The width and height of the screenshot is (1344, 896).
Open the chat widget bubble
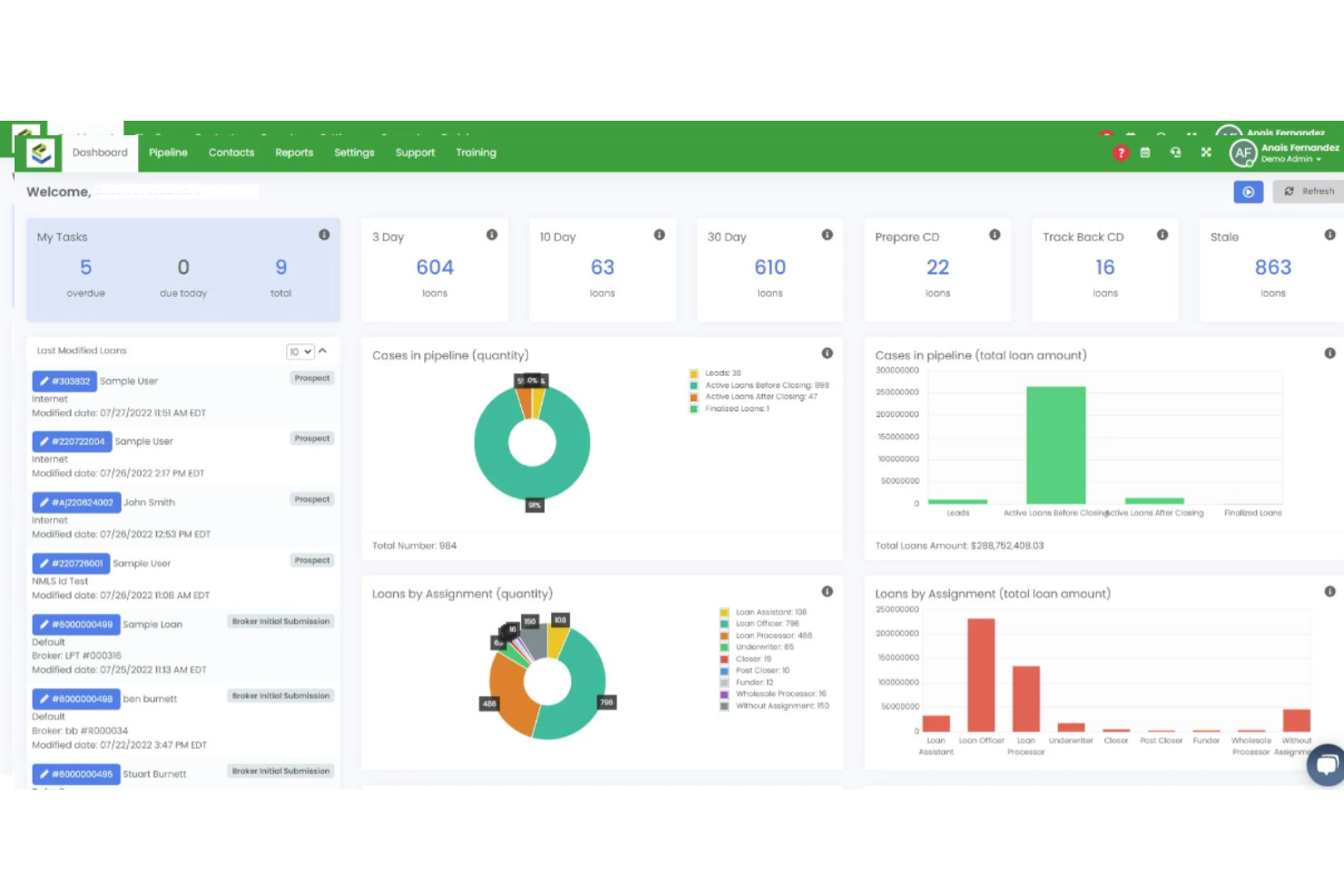tap(1327, 764)
